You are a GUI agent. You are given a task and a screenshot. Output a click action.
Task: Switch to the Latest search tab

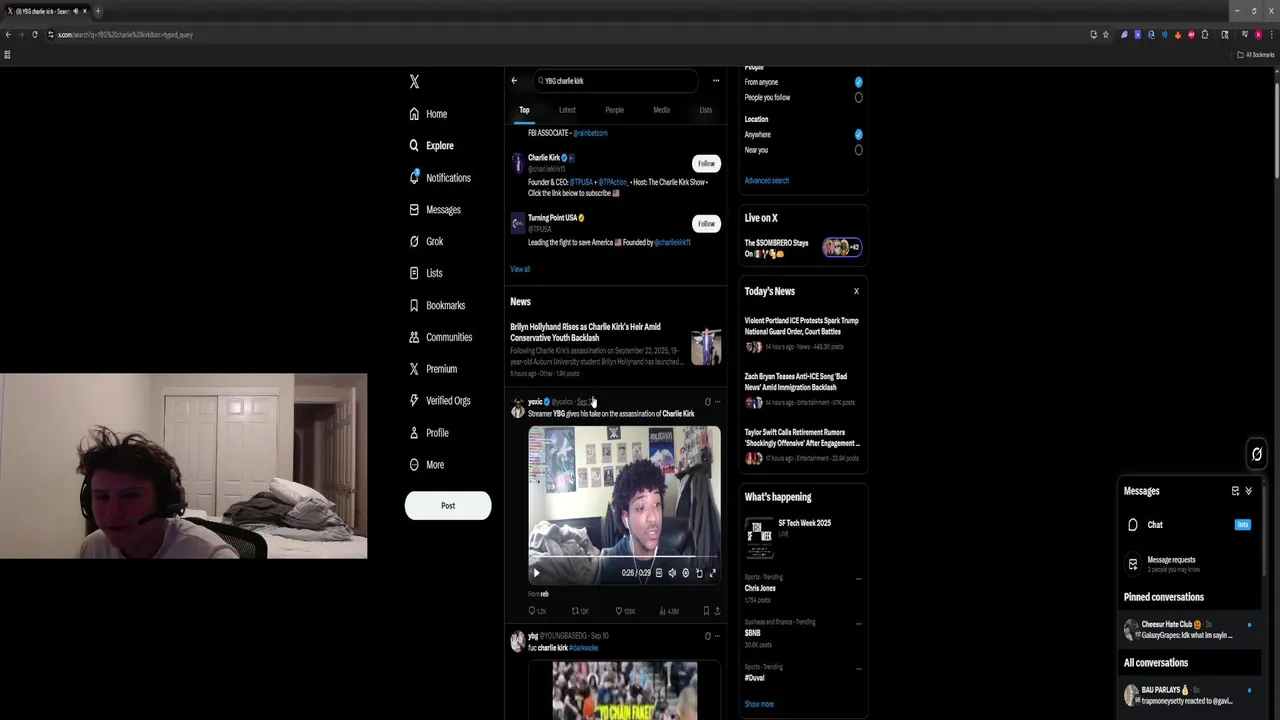[x=567, y=110]
